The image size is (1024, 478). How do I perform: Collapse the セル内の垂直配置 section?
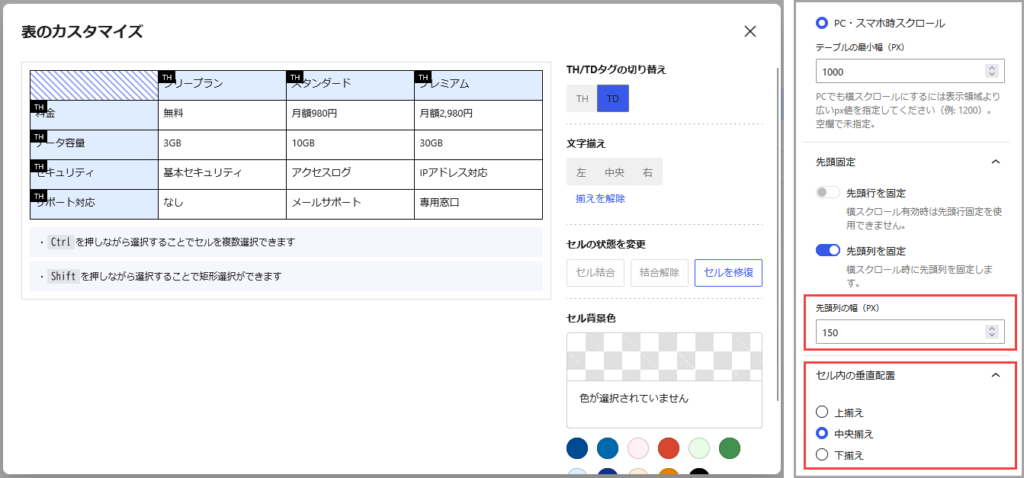[x=995, y=375]
